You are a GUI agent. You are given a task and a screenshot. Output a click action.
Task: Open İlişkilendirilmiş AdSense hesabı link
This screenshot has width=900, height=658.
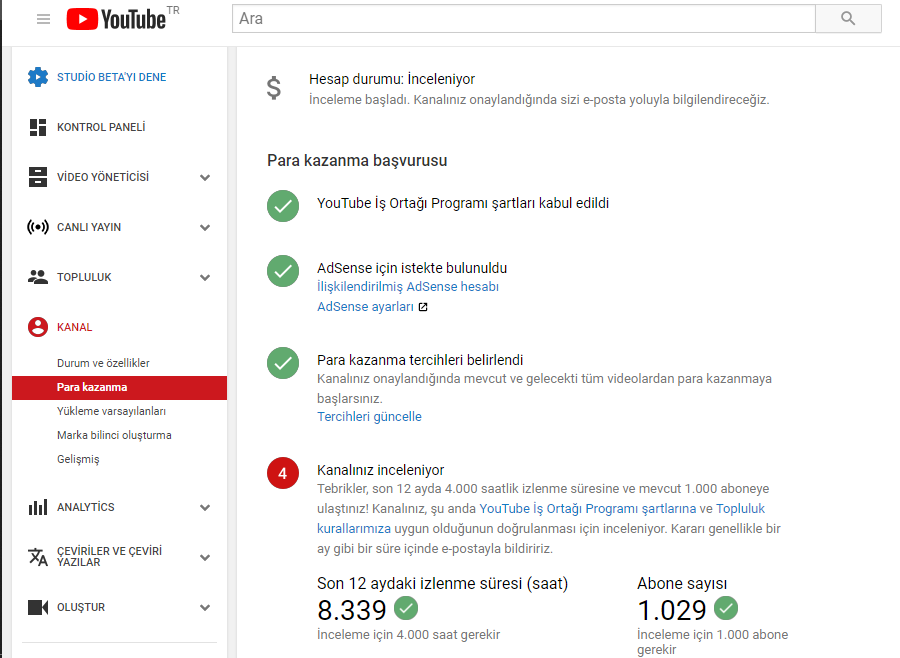pos(408,287)
